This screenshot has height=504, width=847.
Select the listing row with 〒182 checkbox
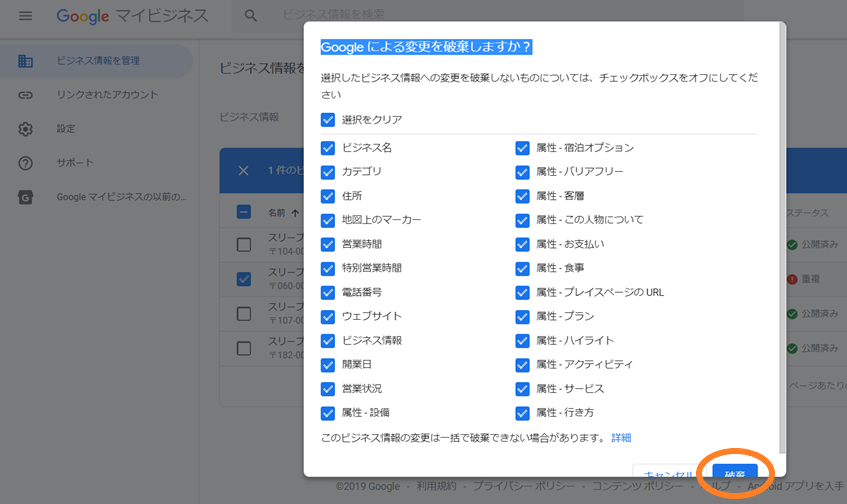(244, 348)
